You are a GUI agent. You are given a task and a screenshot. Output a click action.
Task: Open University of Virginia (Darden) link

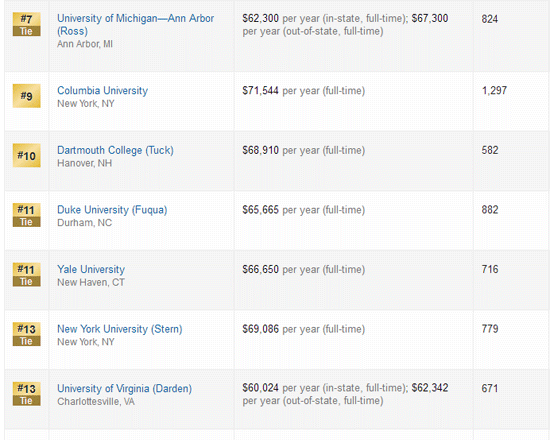[x=125, y=389]
